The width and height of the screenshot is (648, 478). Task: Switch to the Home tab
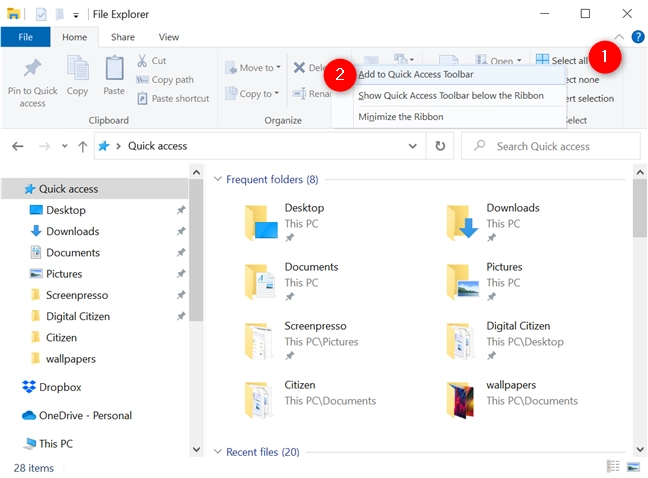(x=74, y=37)
